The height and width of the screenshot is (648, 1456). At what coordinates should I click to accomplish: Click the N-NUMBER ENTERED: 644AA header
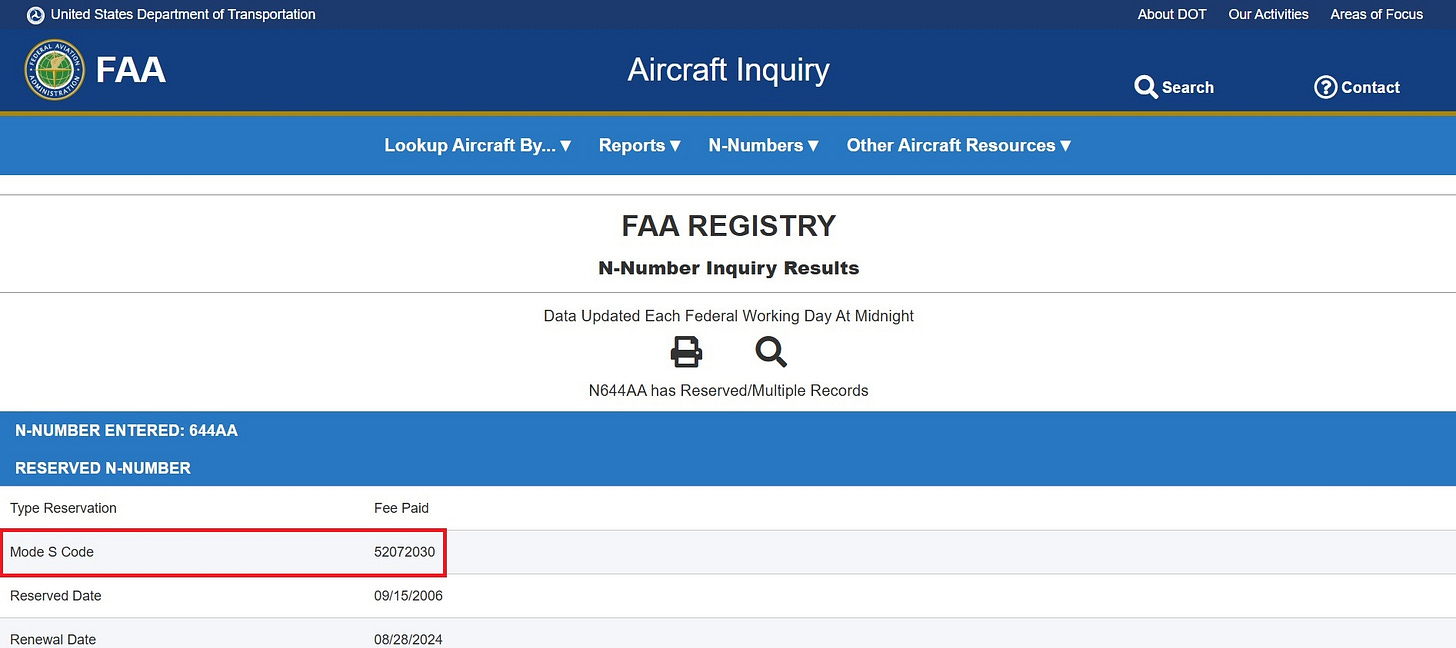pos(126,431)
